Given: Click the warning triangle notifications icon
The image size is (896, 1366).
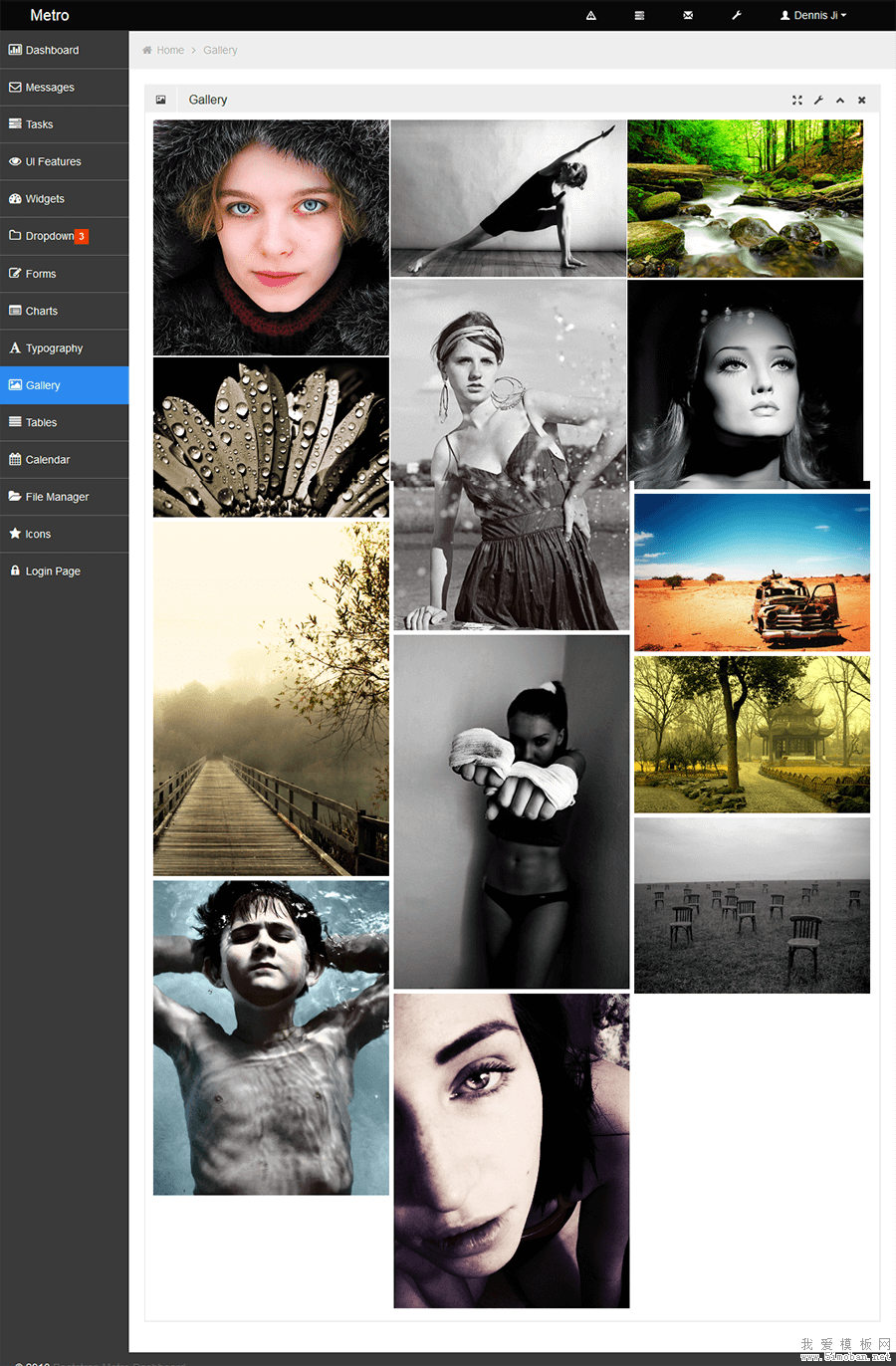Looking at the screenshot, I should 590,16.
